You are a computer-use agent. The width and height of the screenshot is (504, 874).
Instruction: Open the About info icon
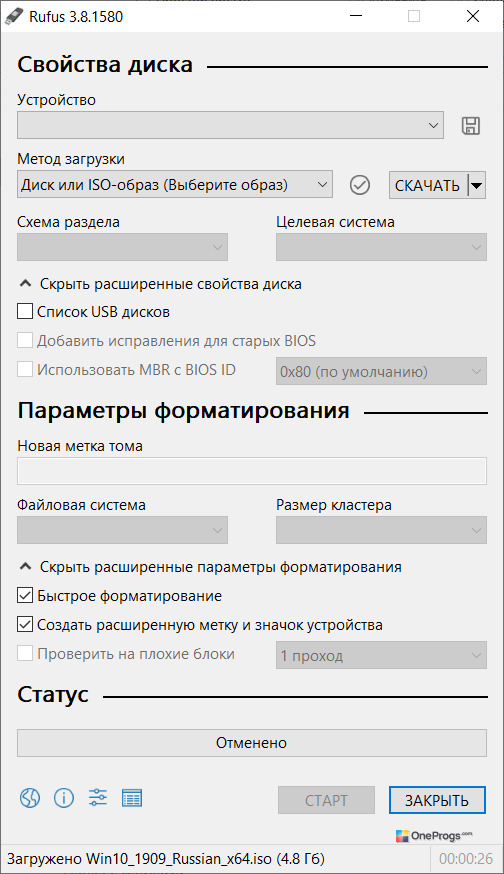(x=64, y=798)
